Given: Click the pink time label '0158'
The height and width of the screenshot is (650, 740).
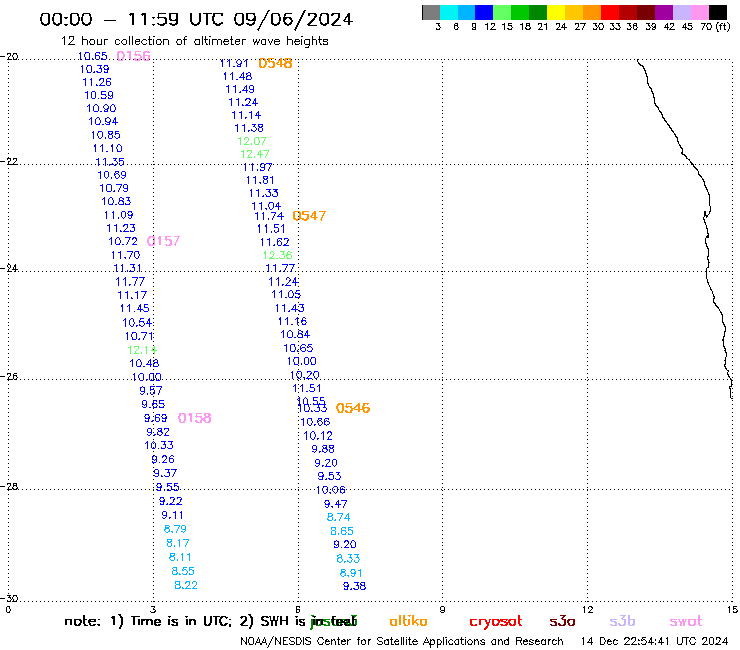Looking at the screenshot, I should click(194, 418).
